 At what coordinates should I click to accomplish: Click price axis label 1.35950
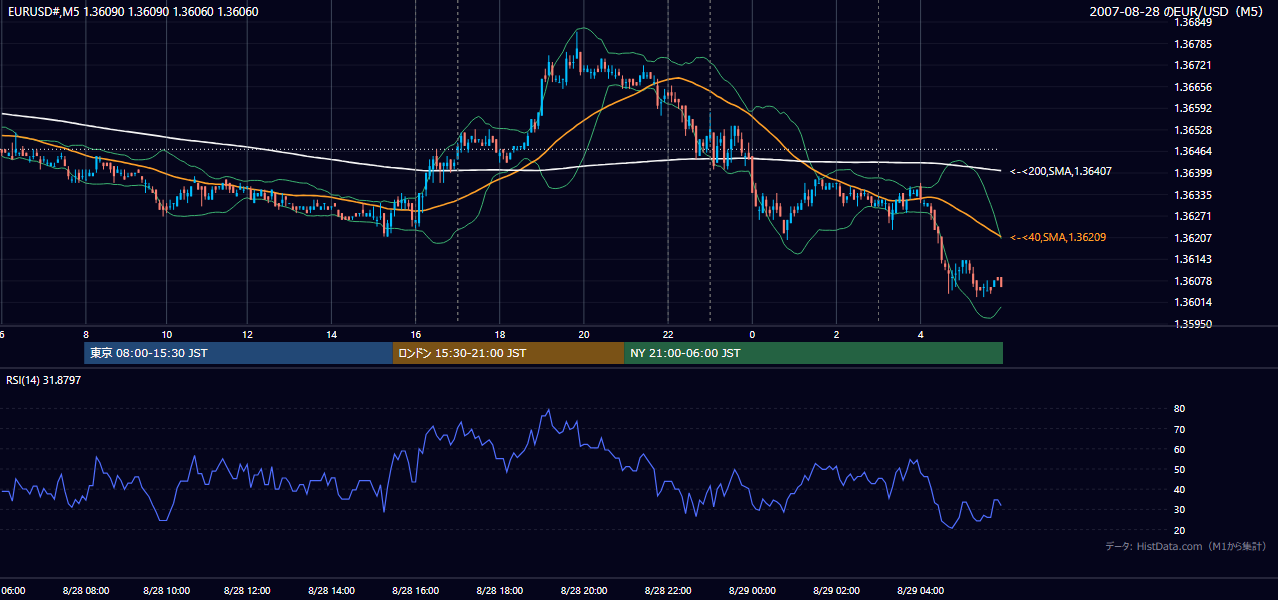1192,324
